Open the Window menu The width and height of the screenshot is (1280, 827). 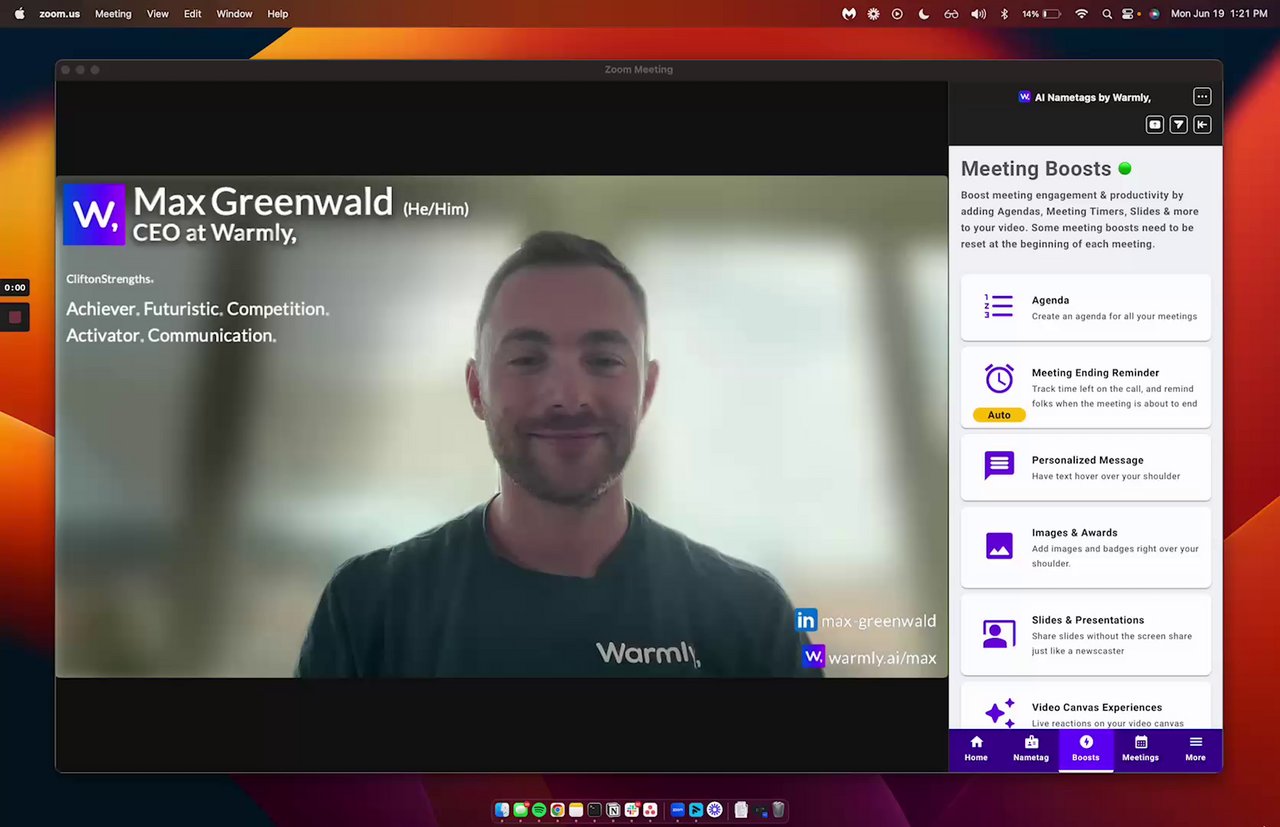click(234, 14)
